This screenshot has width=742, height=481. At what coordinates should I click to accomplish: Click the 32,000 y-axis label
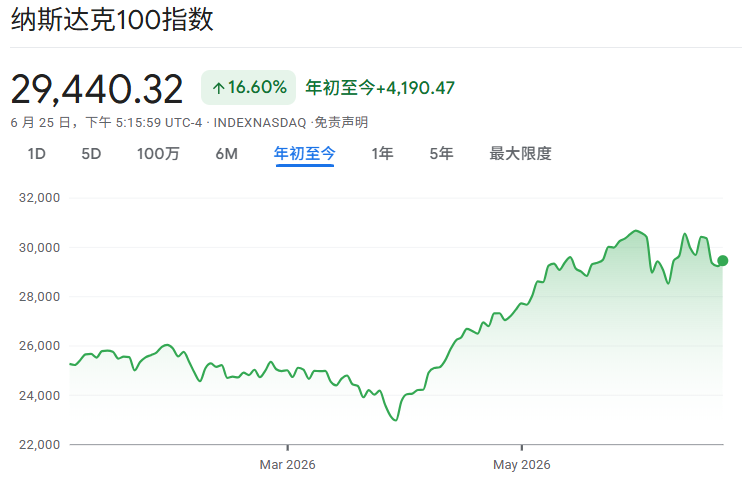pos(39,198)
